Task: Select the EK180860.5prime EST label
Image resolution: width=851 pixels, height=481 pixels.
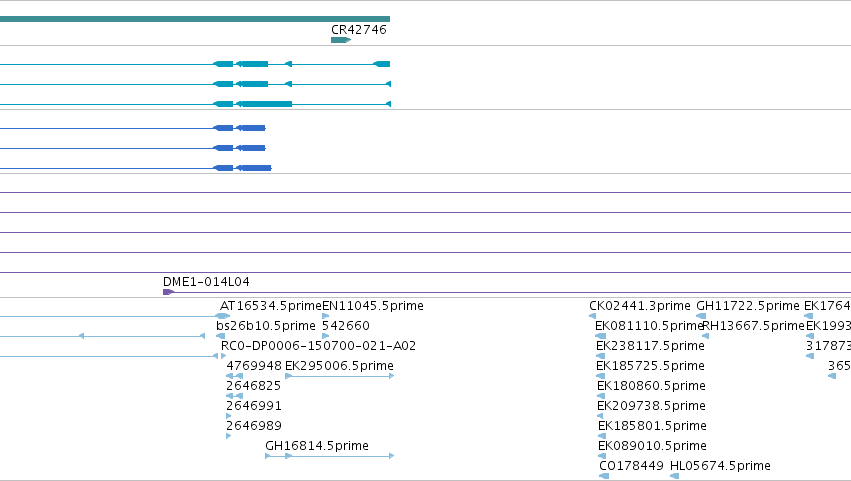Action: (651, 386)
